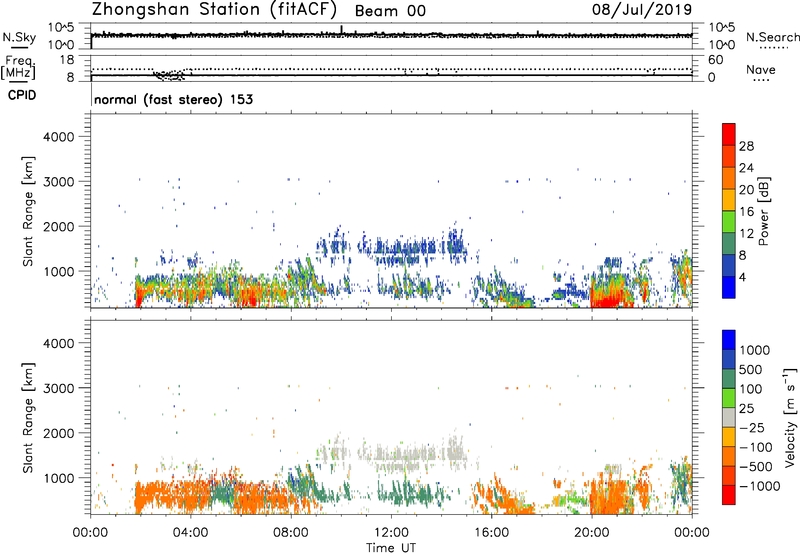Image resolution: width=800 pixels, height=554 pixels.
Task: Click the 2000 tick of velocity panel
Action: coord(59,433)
